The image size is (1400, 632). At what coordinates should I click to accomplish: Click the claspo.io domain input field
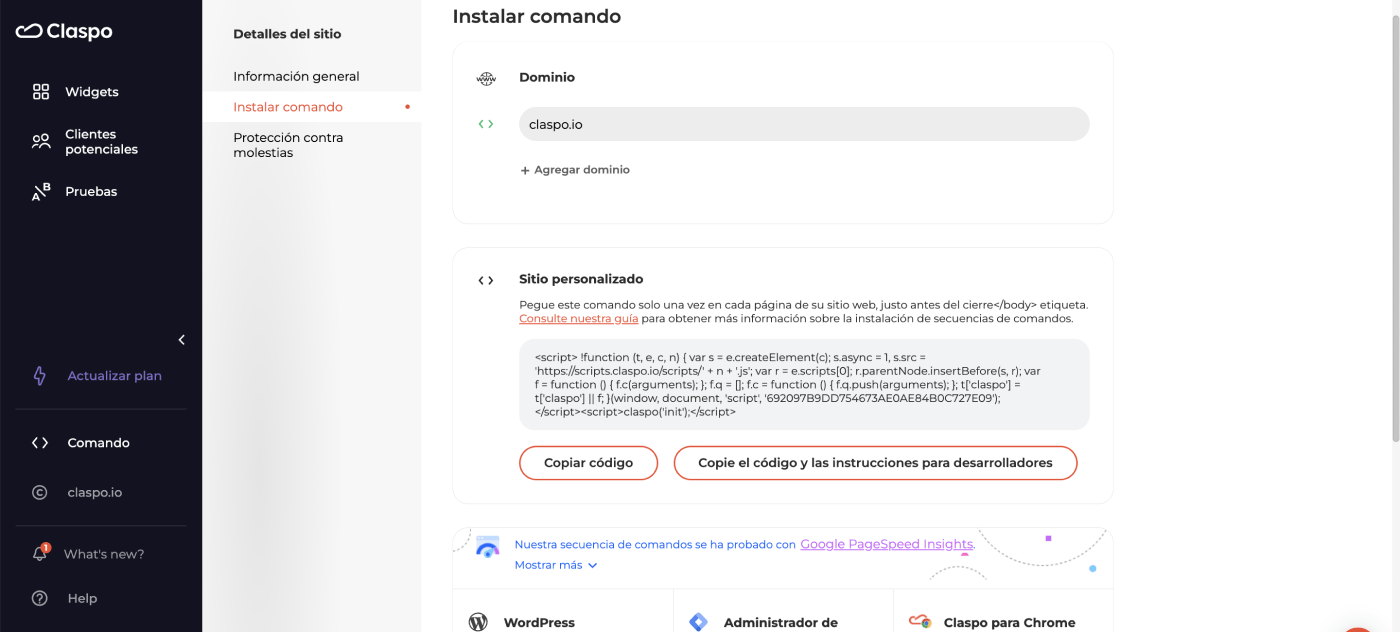[803, 123]
